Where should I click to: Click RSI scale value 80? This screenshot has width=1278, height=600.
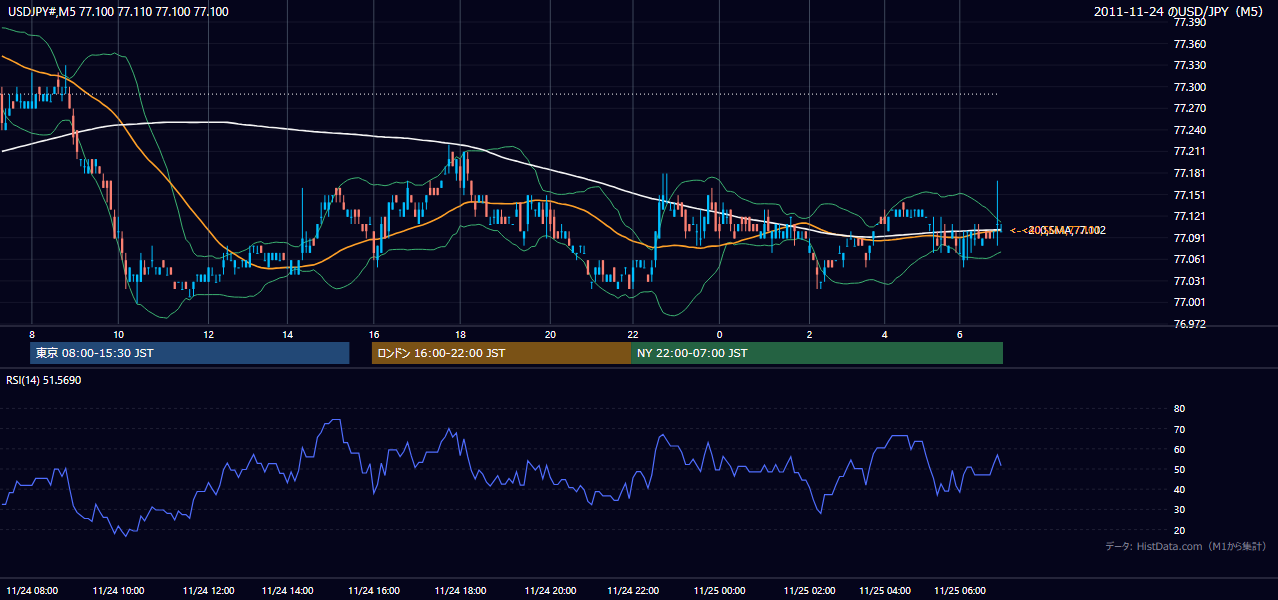[1180, 409]
